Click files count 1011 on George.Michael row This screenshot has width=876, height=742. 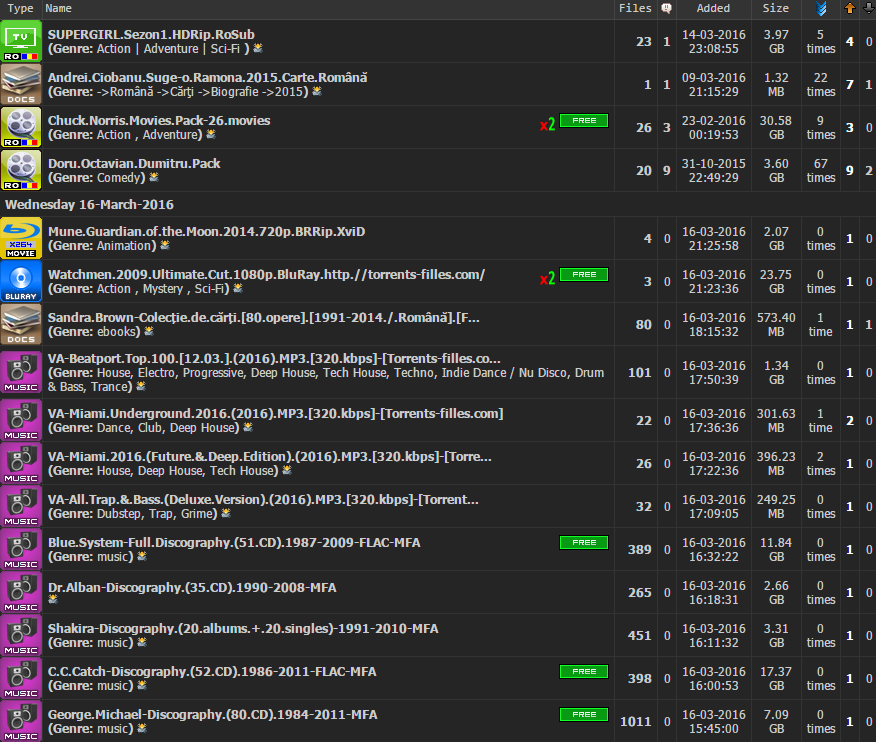coord(636,722)
